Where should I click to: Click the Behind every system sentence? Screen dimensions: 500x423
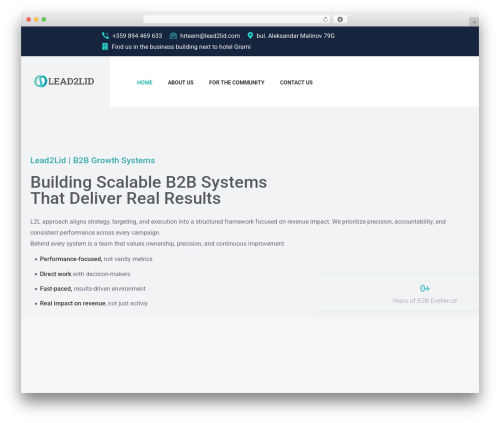tap(158, 244)
